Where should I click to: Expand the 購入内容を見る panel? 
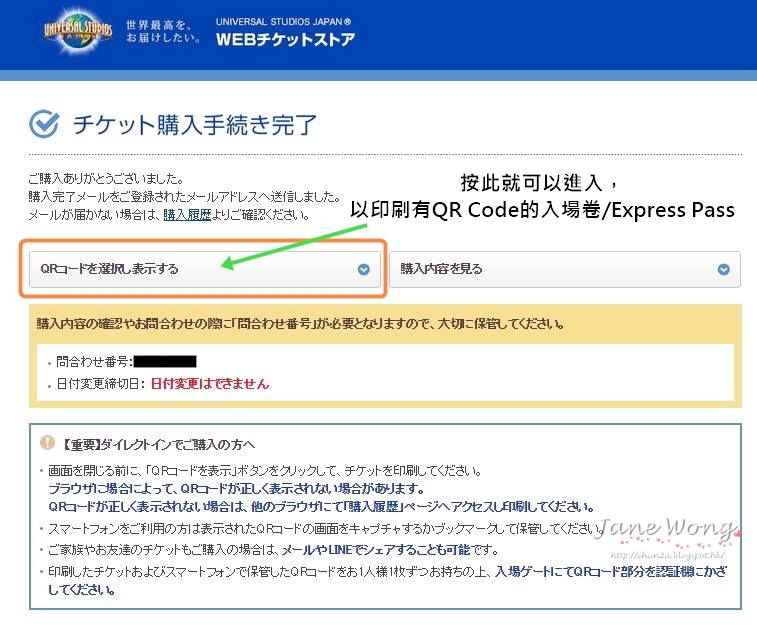pyautogui.click(x=565, y=269)
